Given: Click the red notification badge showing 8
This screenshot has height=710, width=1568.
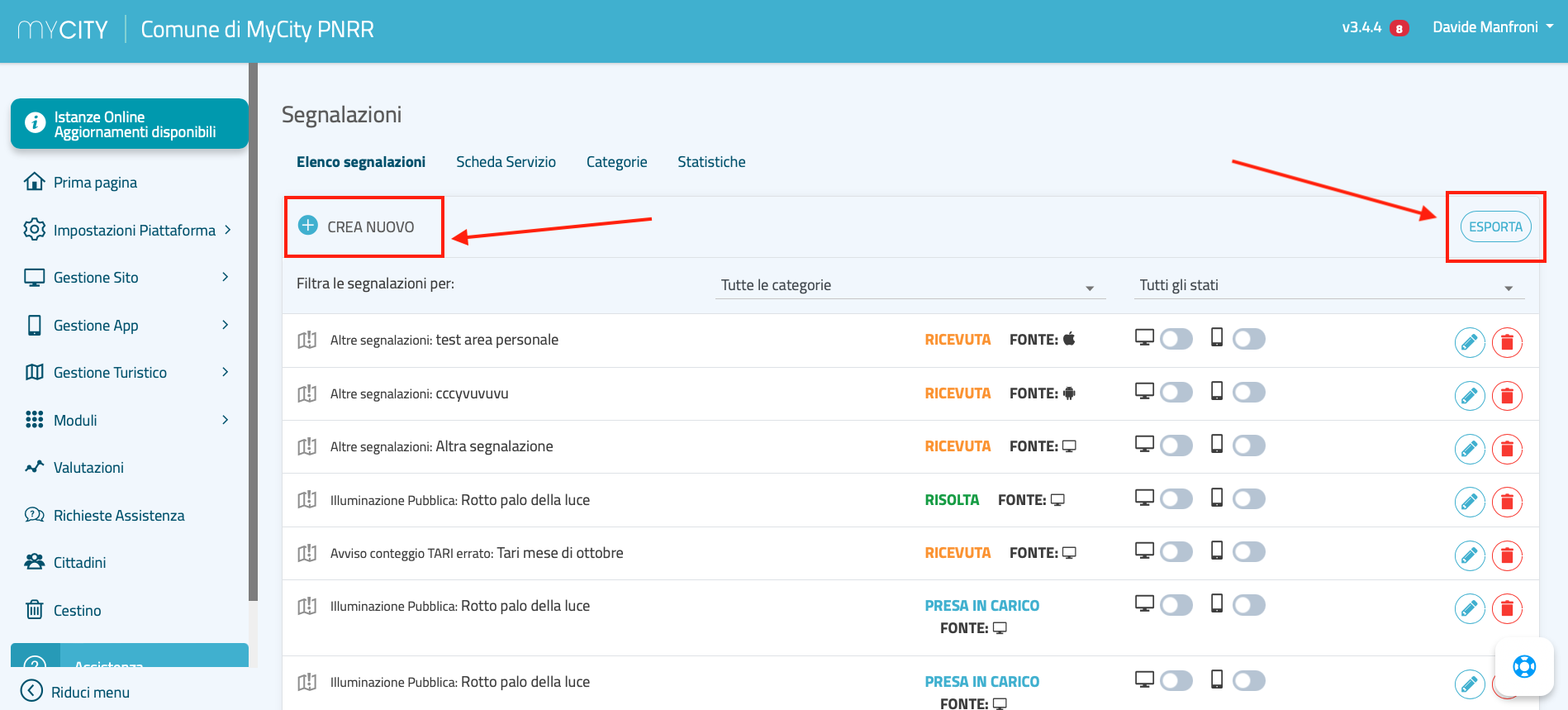Looking at the screenshot, I should pyautogui.click(x=1399, y=28).
